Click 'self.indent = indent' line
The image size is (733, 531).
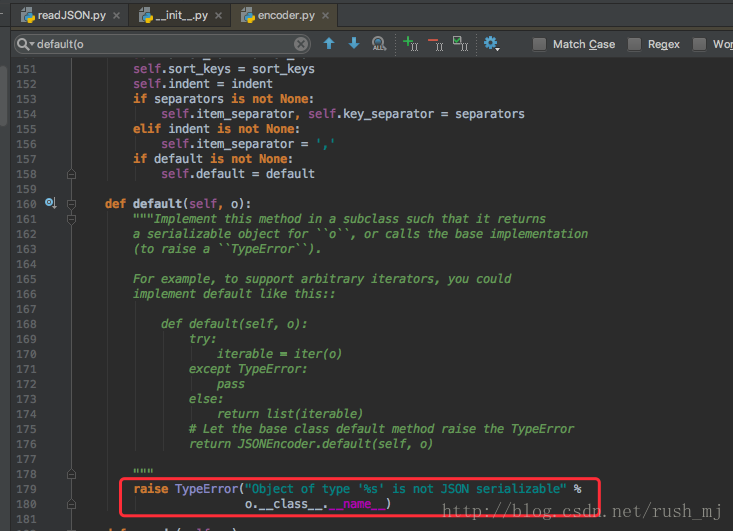click(202, 84)
